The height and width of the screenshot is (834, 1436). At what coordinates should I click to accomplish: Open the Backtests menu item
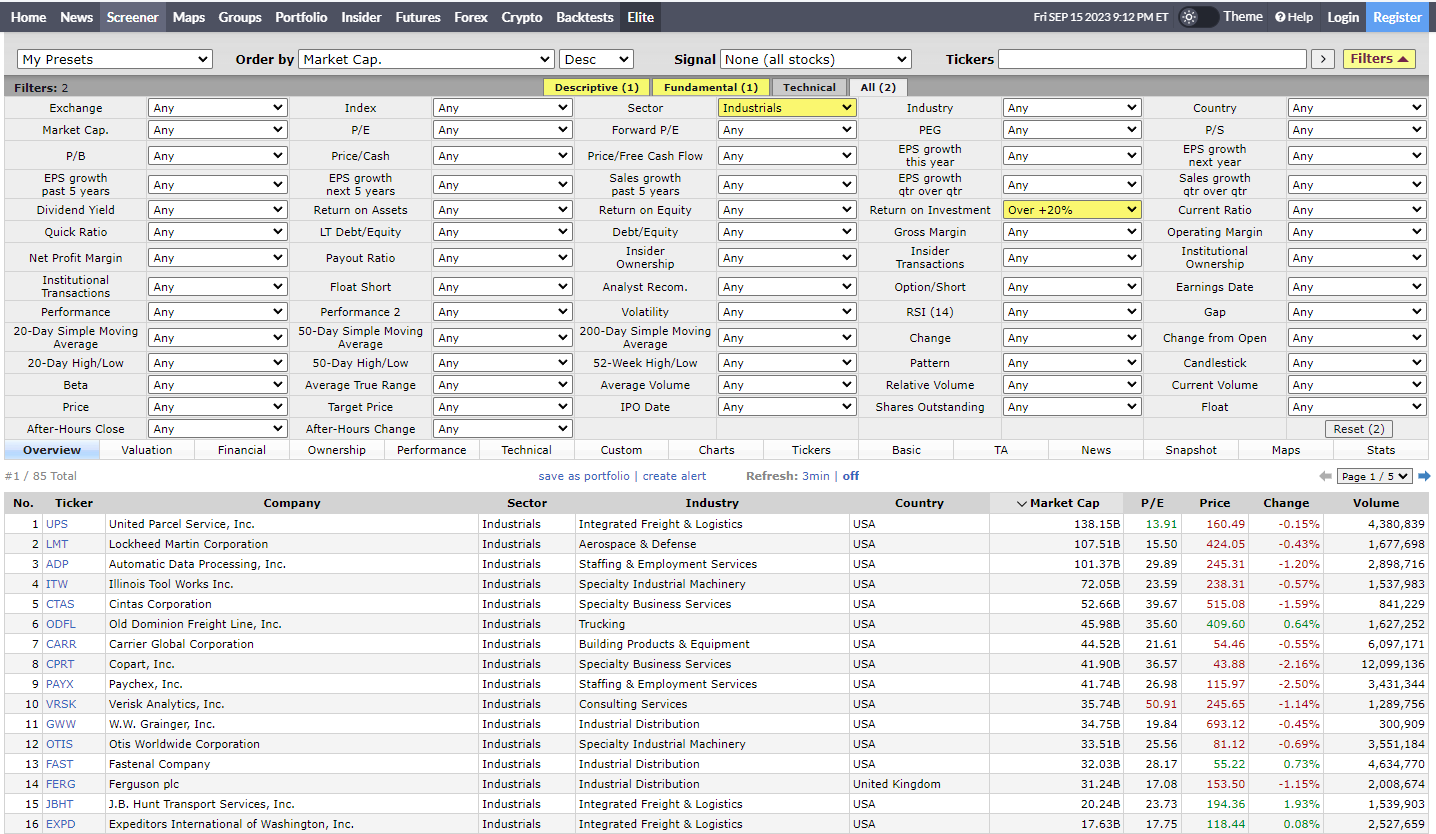pos(585,17)
